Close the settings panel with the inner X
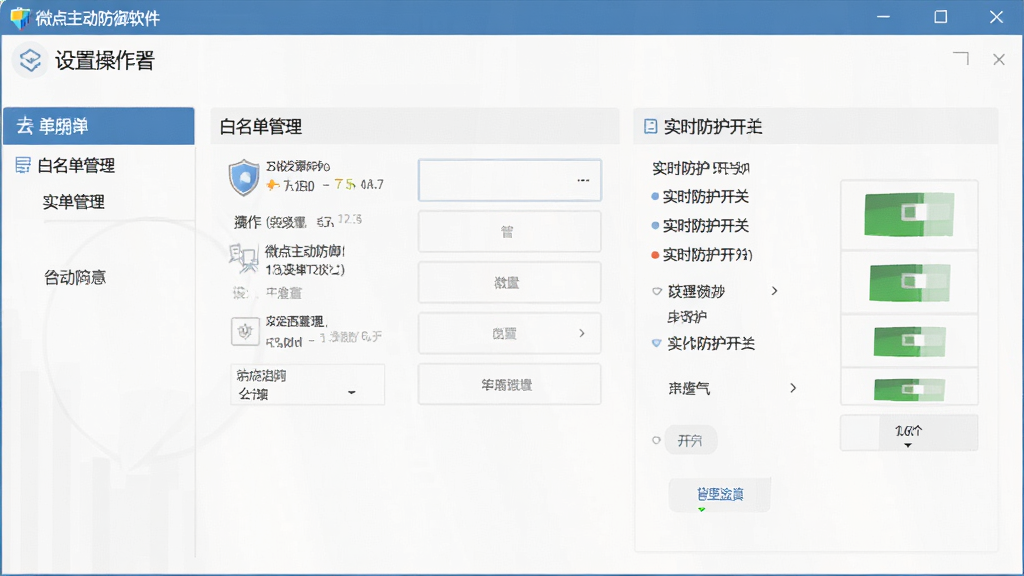Screen dimensions: 1024x576 tap(999, 59)
